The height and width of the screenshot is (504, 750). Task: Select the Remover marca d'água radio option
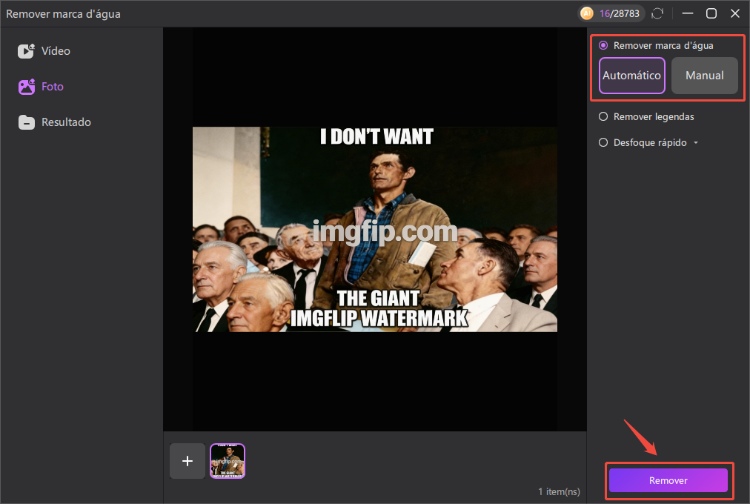[x=603, y=46]
